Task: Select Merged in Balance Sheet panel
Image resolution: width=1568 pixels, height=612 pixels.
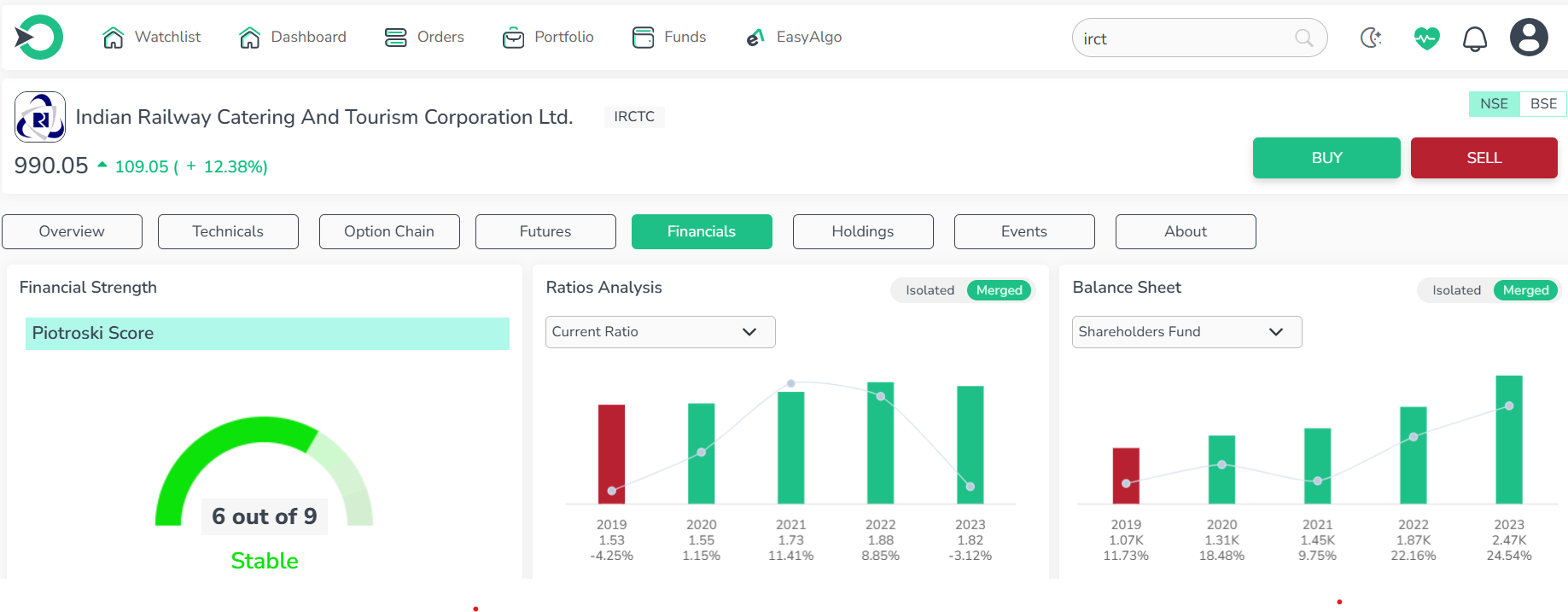Action: (x=1525, y=290)
